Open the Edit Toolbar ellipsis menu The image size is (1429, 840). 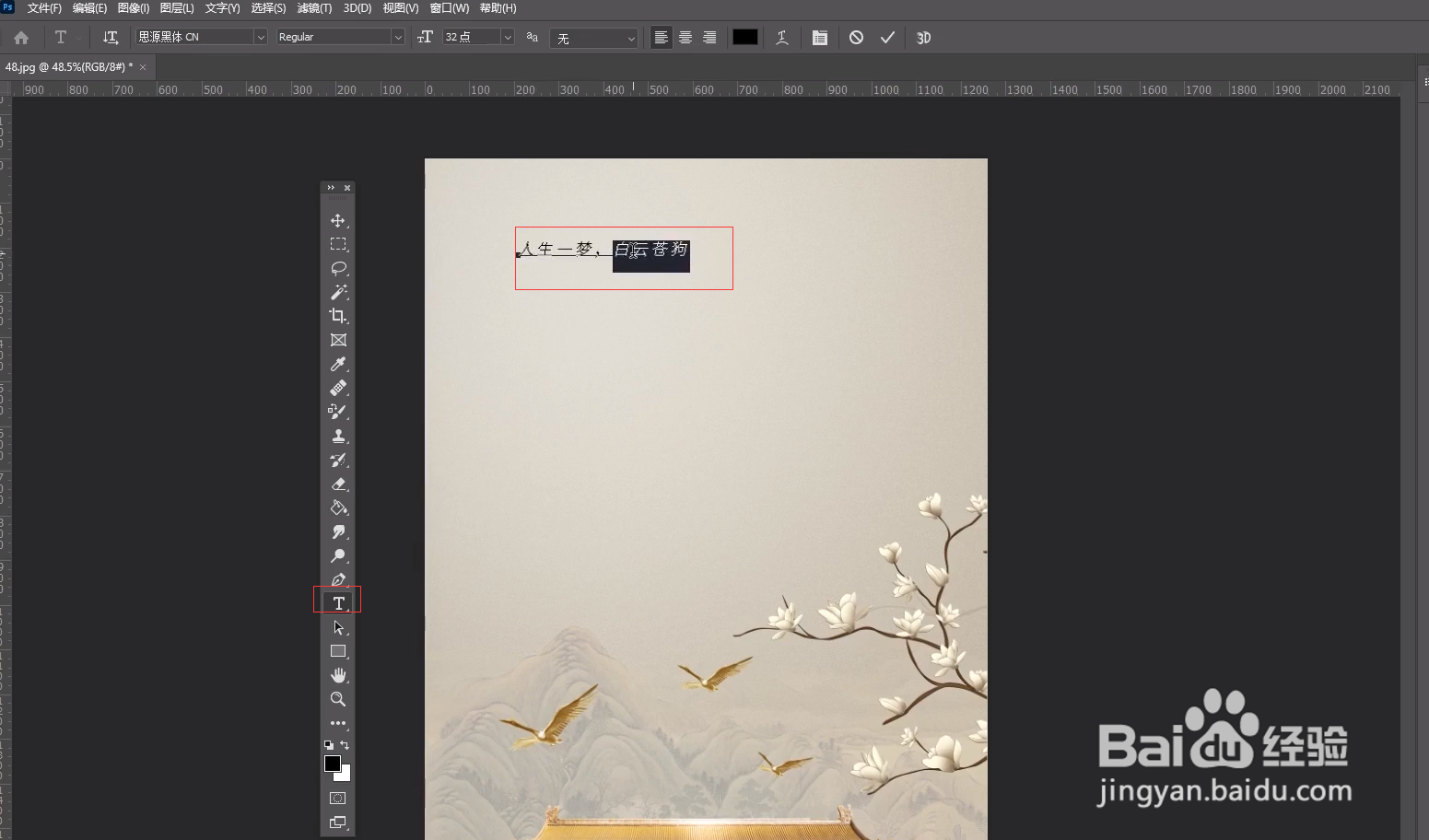338,723
